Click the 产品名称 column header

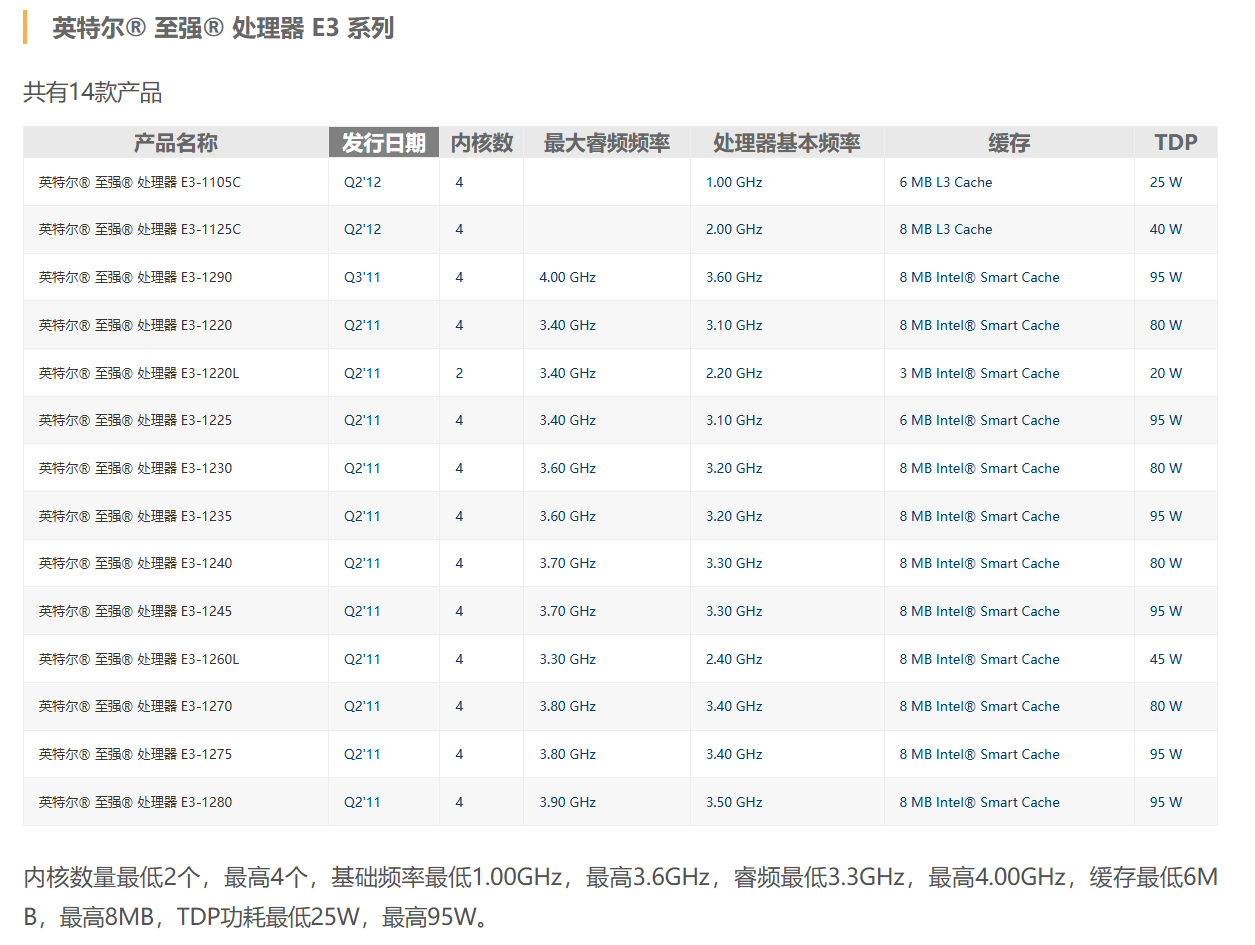click(x=176, y=143)
